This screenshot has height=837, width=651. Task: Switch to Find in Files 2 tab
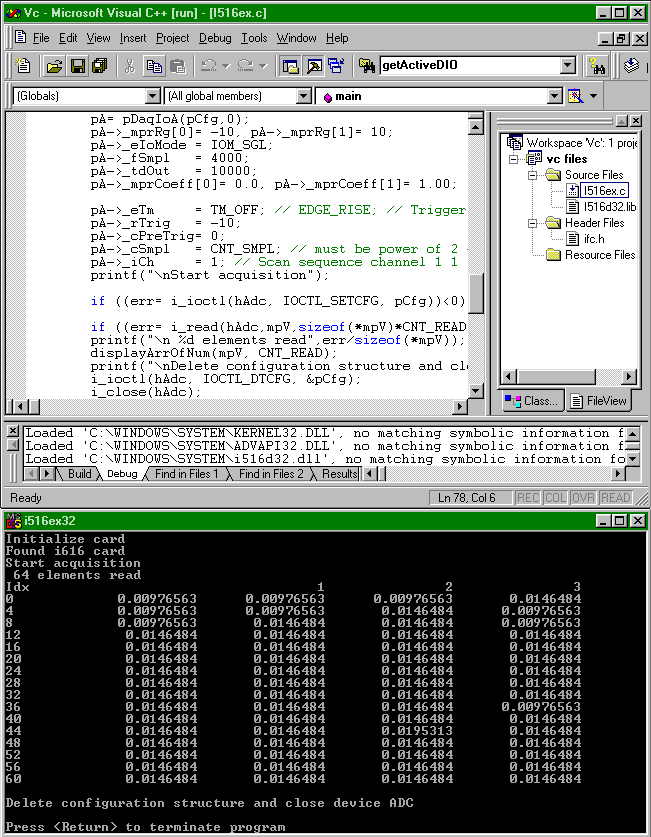click(271, 473)
